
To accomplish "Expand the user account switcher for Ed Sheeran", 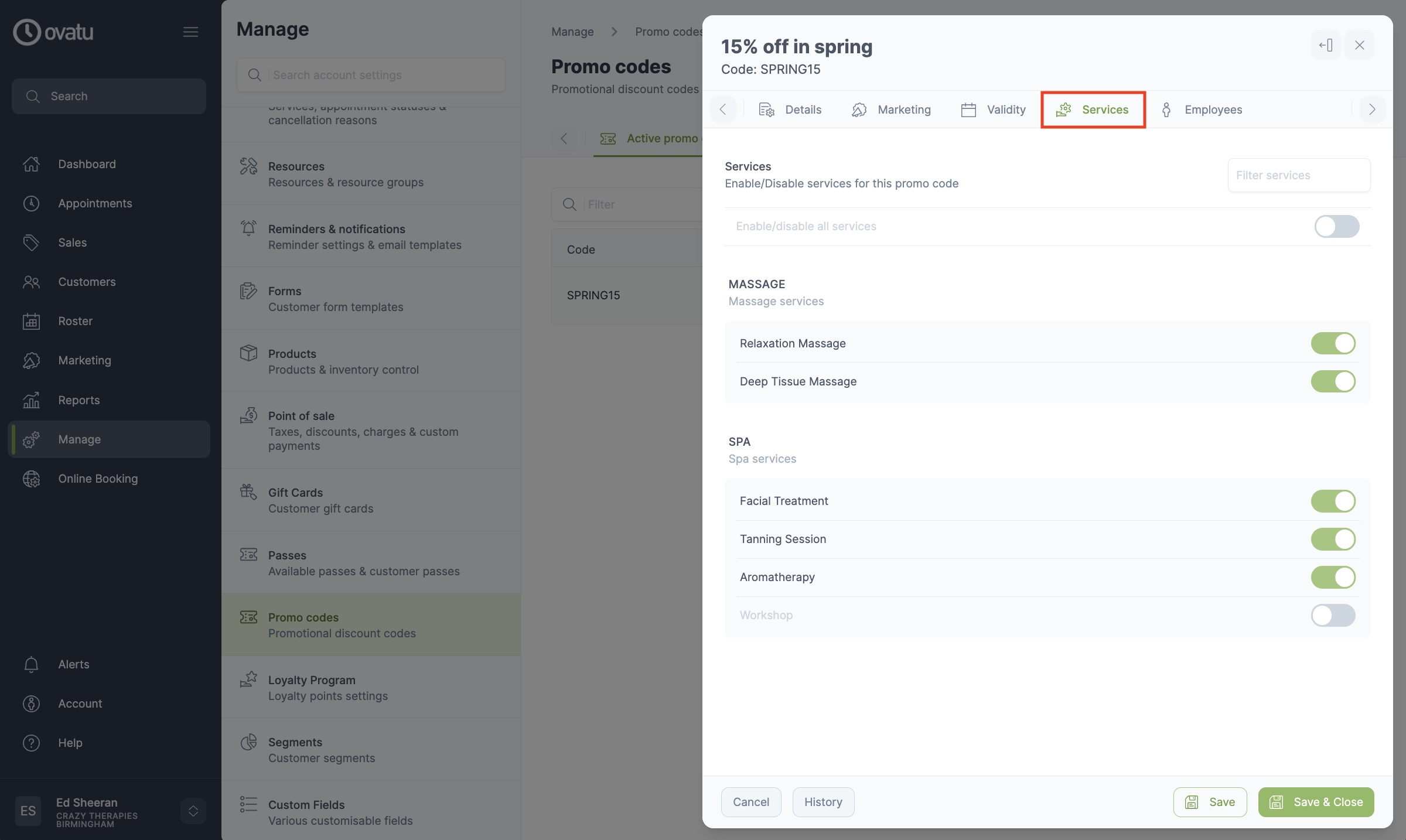I will pyautogui.click(x=193, y=811).
